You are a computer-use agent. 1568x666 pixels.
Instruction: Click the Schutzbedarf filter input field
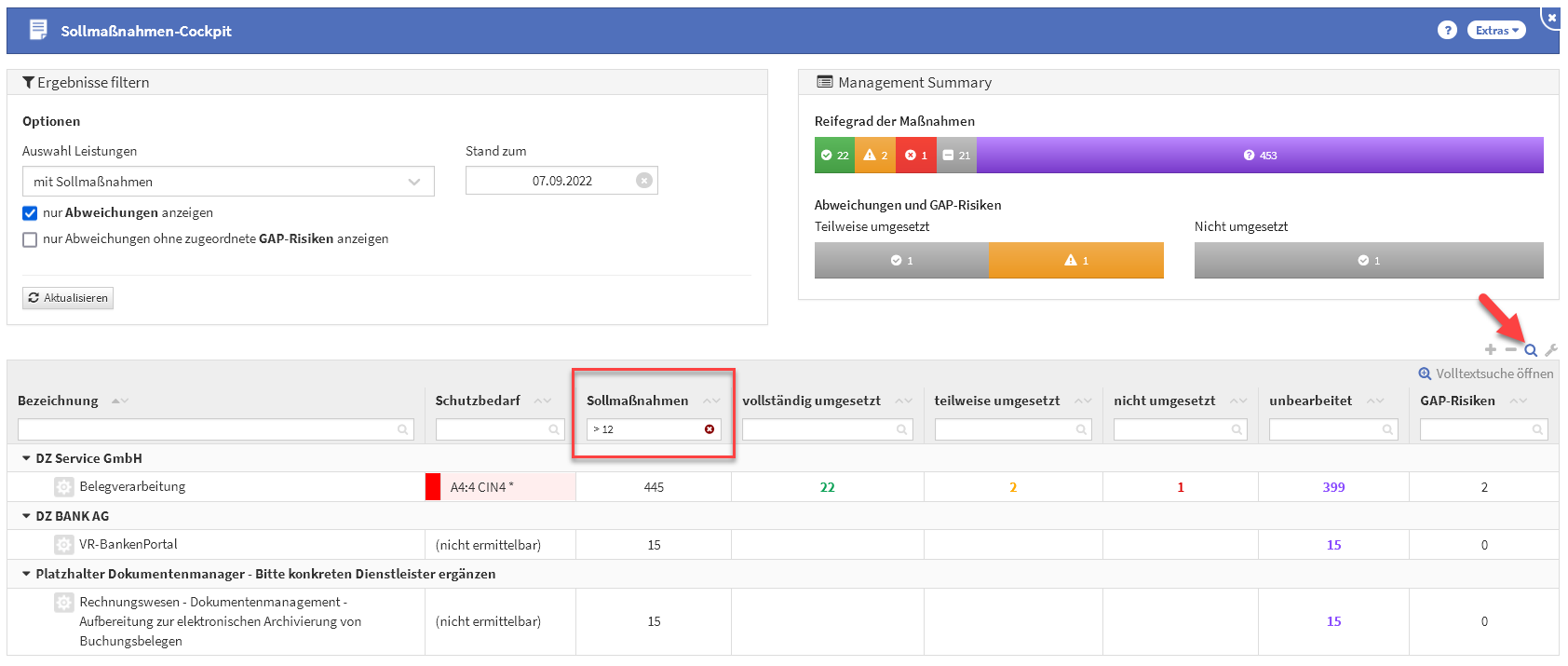[493, 429]
